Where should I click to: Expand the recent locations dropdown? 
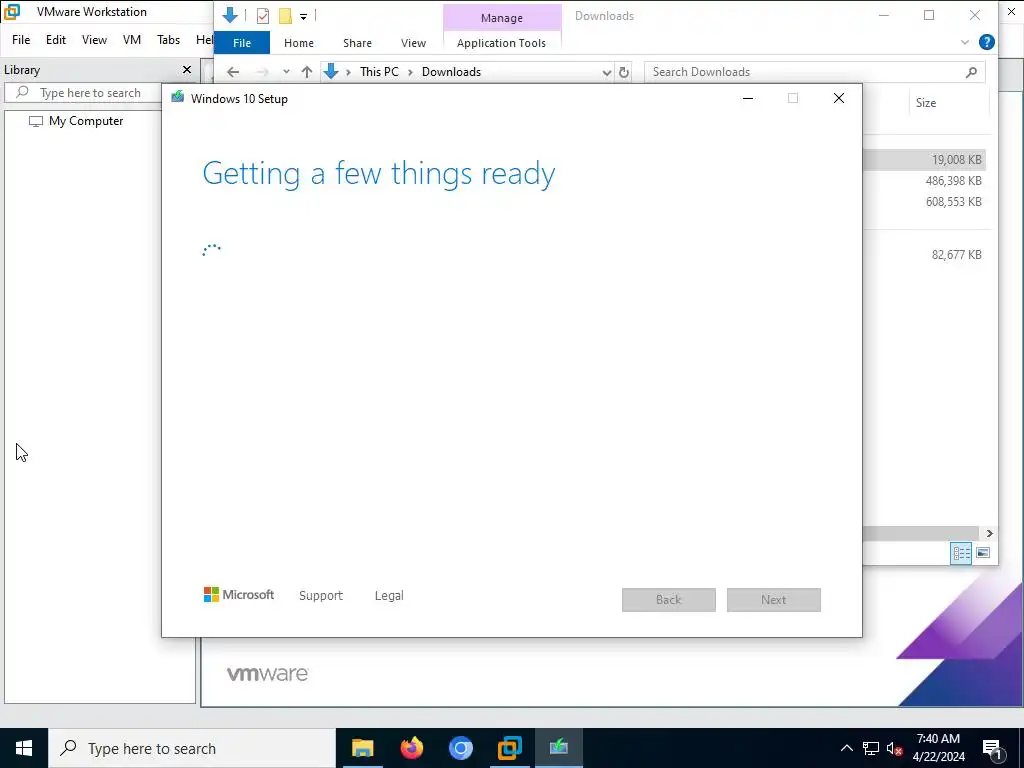click(x=286, y=72)
